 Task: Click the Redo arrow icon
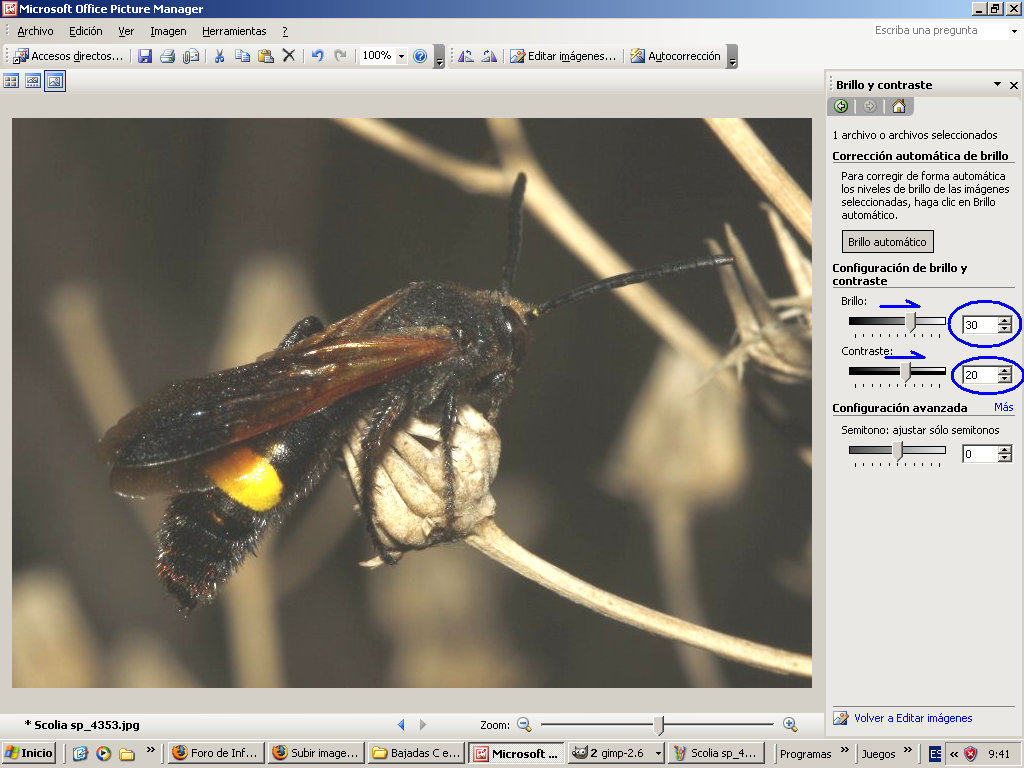tap(340, 56)
